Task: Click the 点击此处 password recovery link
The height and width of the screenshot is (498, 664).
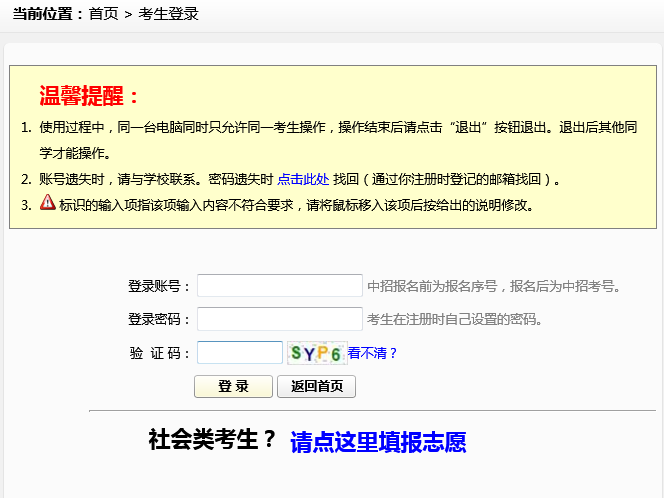Action: point(303,179)
